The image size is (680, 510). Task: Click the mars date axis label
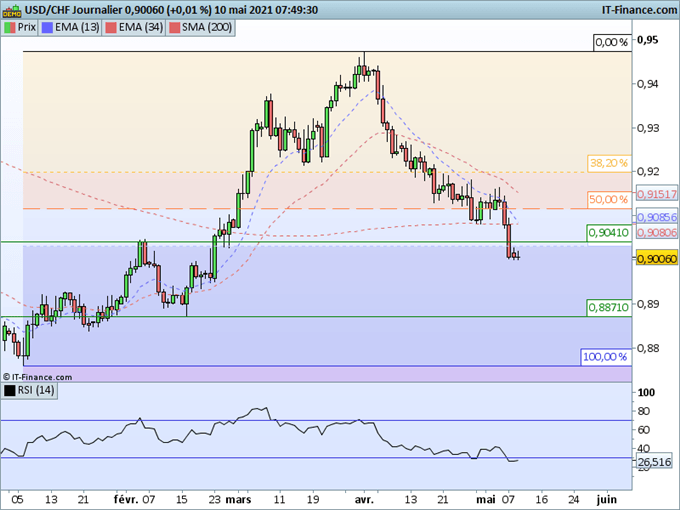point(238,500)
